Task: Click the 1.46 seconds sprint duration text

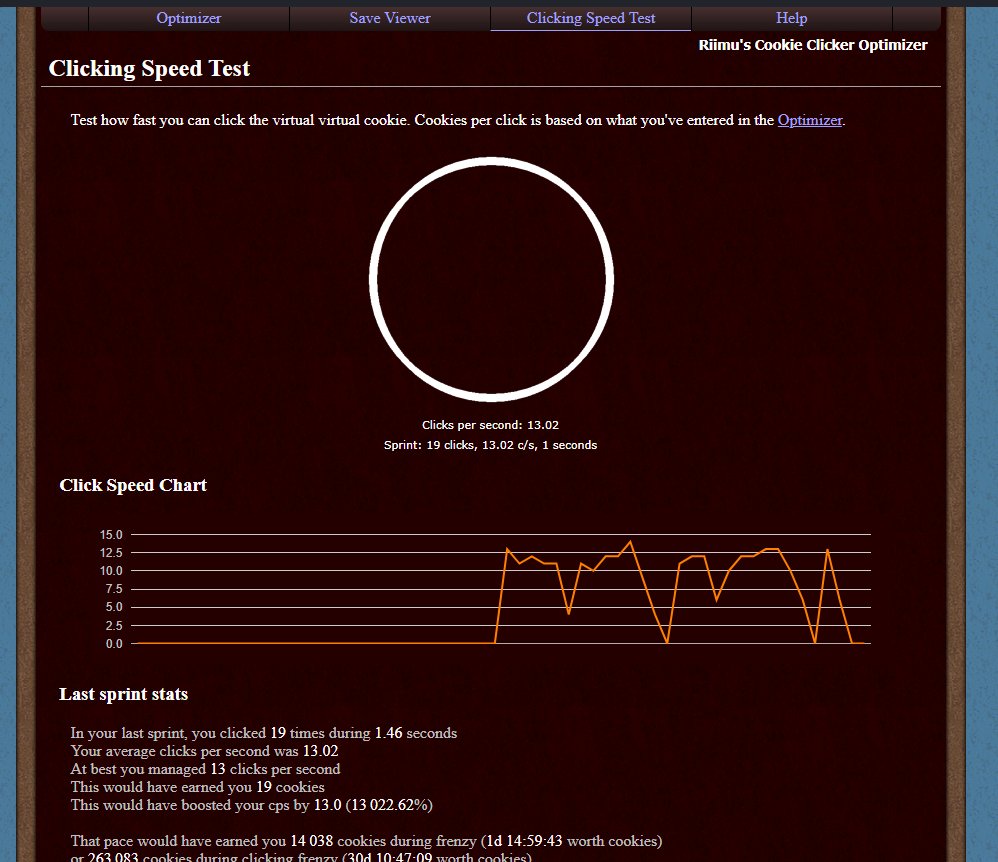Action: [390, 733]
